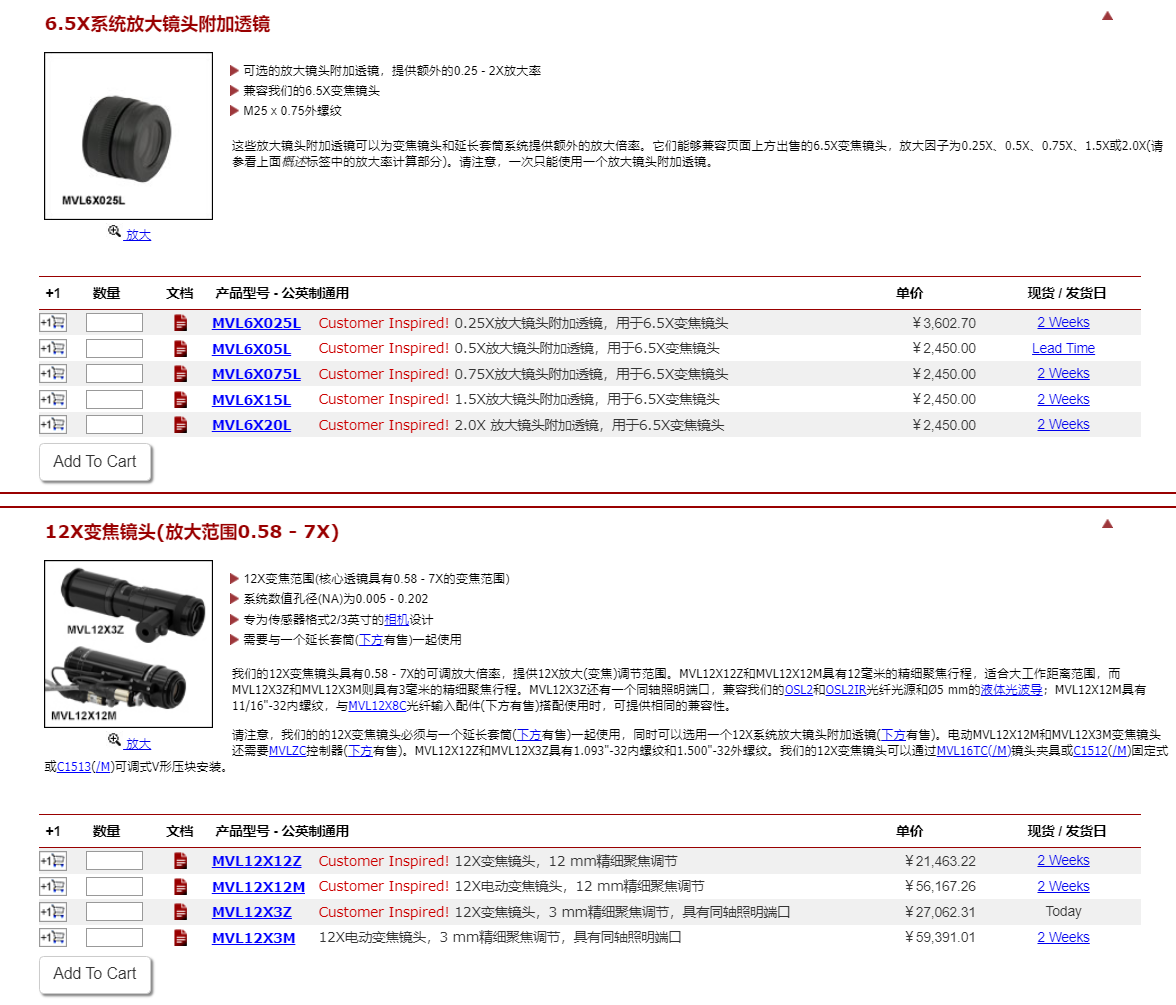Click the quantity field for MVL6X075L

(x=114, y=374)
